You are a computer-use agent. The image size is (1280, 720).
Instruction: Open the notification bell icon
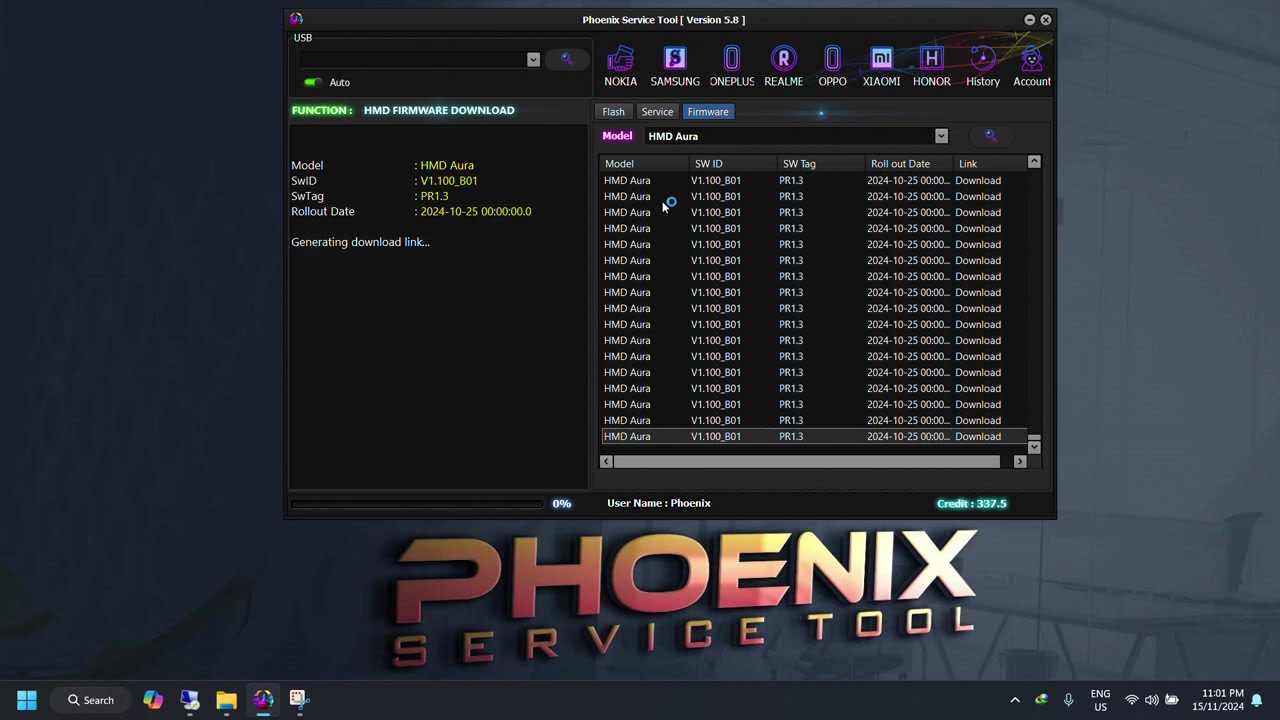pyautogui.click(x=1257, y=700)
